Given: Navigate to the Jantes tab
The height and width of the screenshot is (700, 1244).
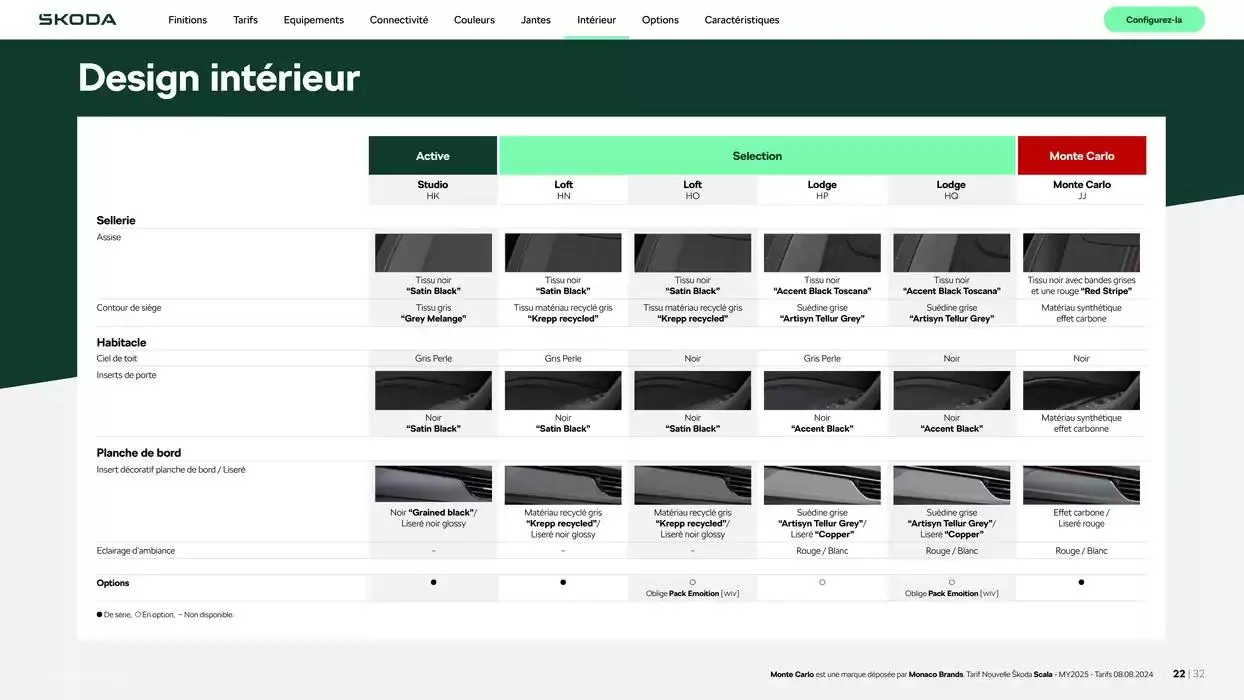Looking at the screenshot, I should click(x=535, y=20).
